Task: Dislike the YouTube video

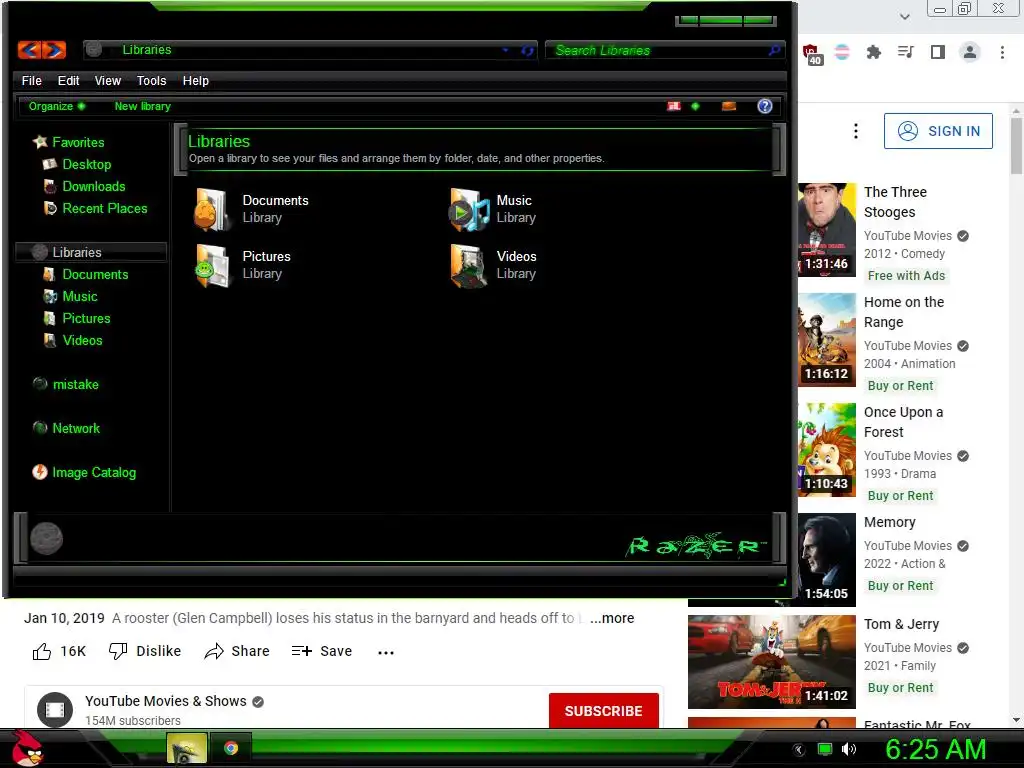Action: tap(144, 651)
